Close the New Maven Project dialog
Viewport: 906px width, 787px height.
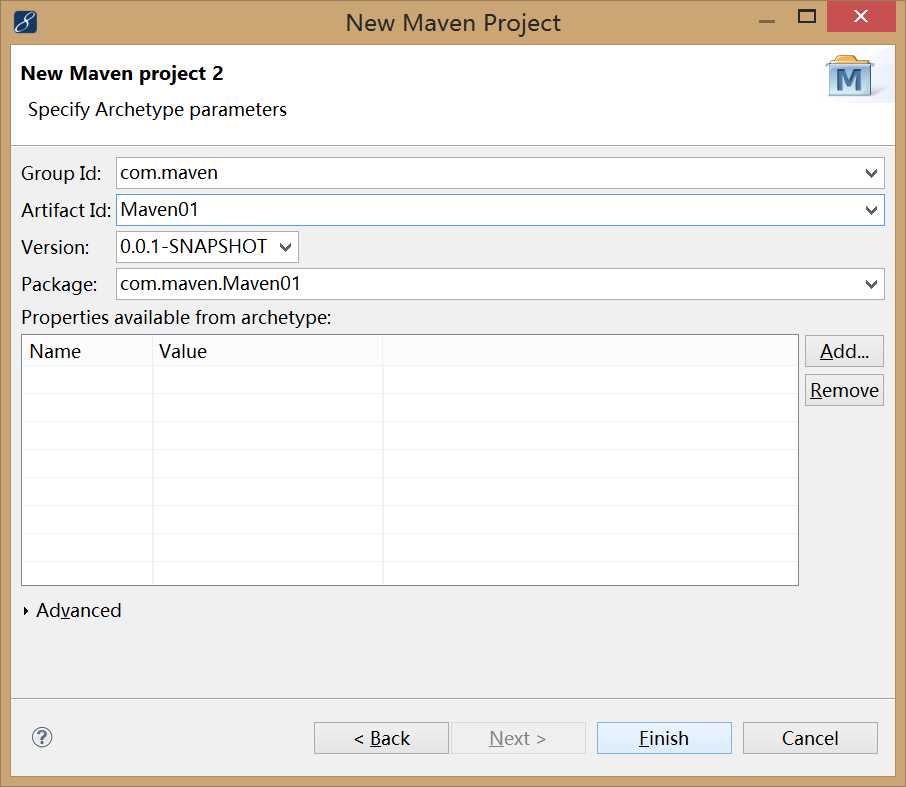[861, 16]
